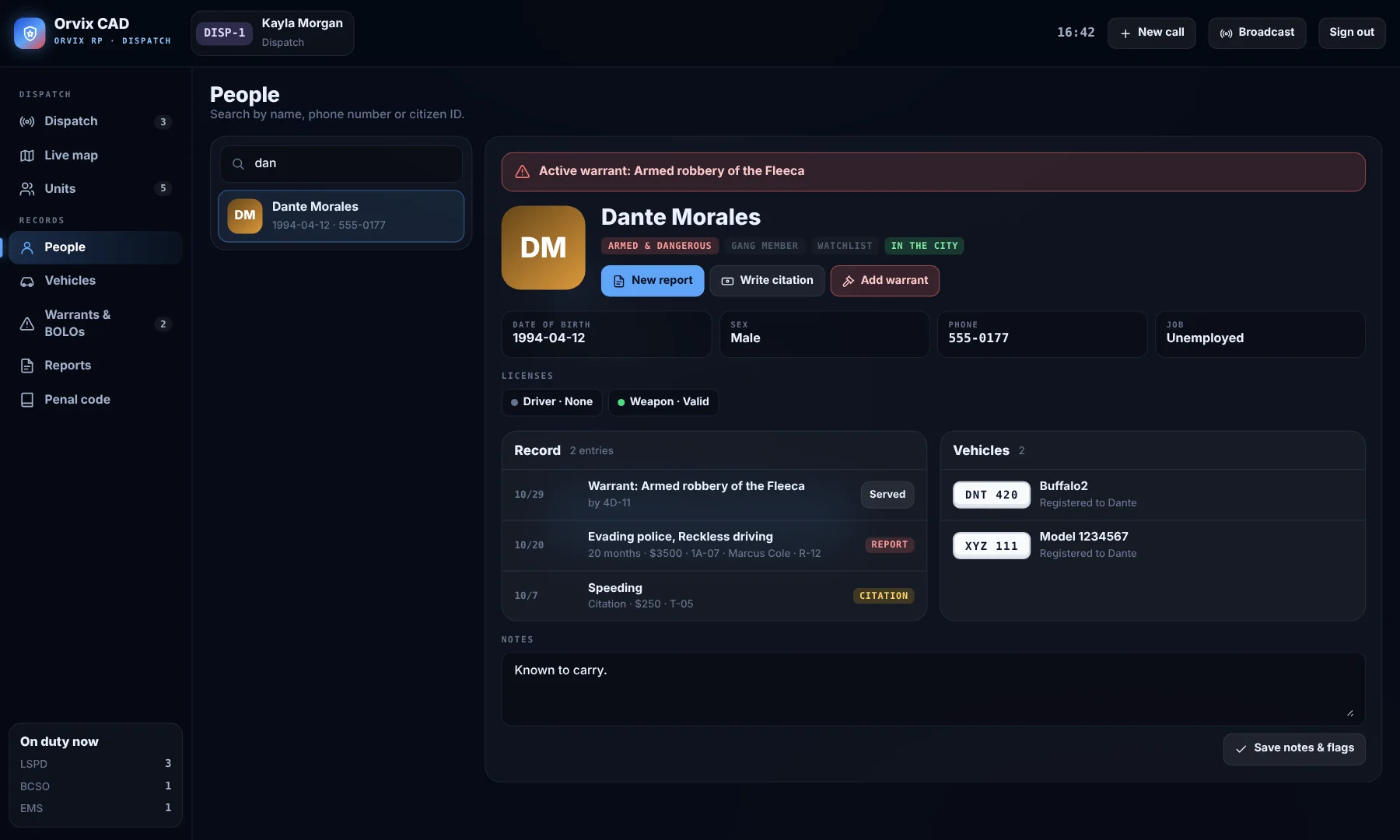Click the phone number 555-0177 field

pos(1041,334)
